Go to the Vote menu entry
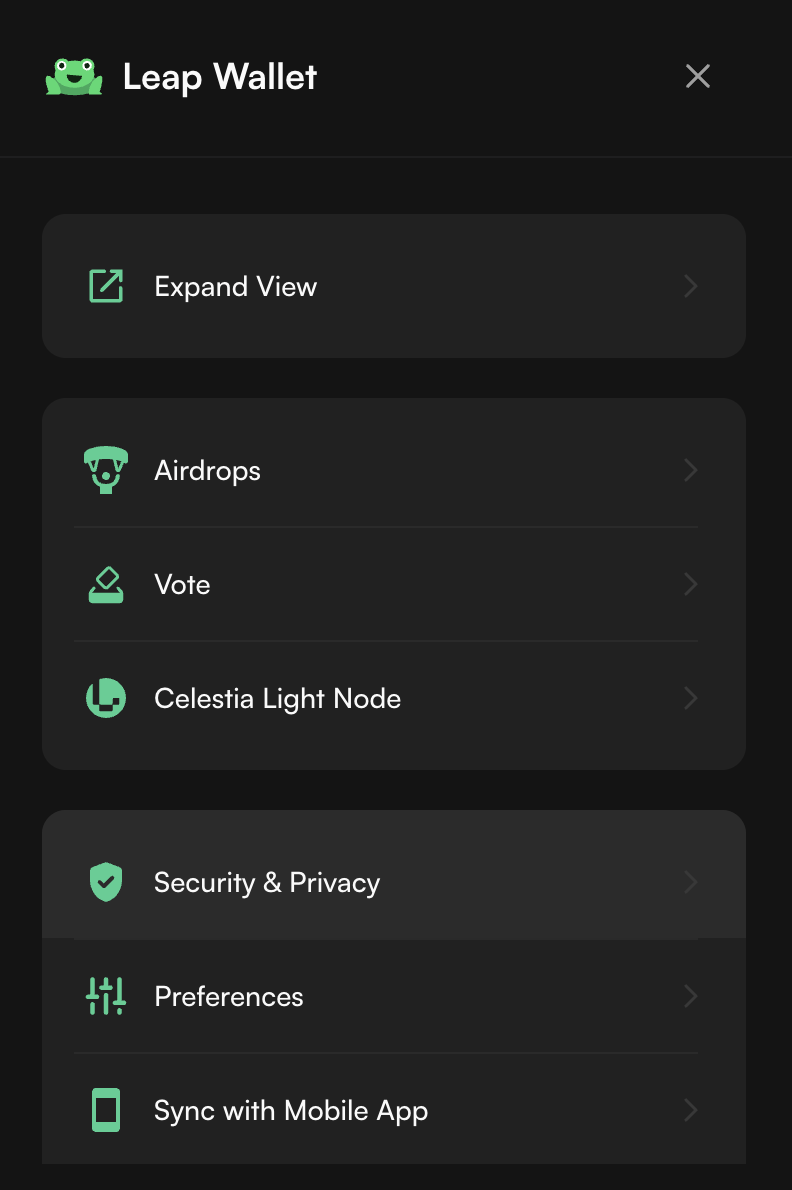792x1190 pixels. (x=183, y=584)
